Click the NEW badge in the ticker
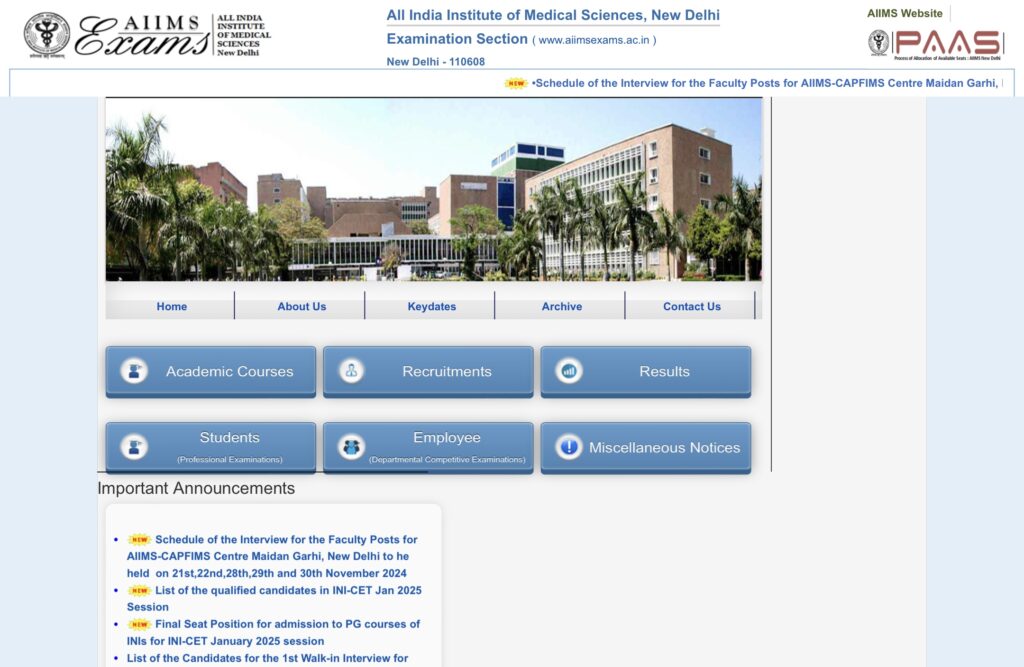This screenshot has height=667, width=1024. [515, 83]
